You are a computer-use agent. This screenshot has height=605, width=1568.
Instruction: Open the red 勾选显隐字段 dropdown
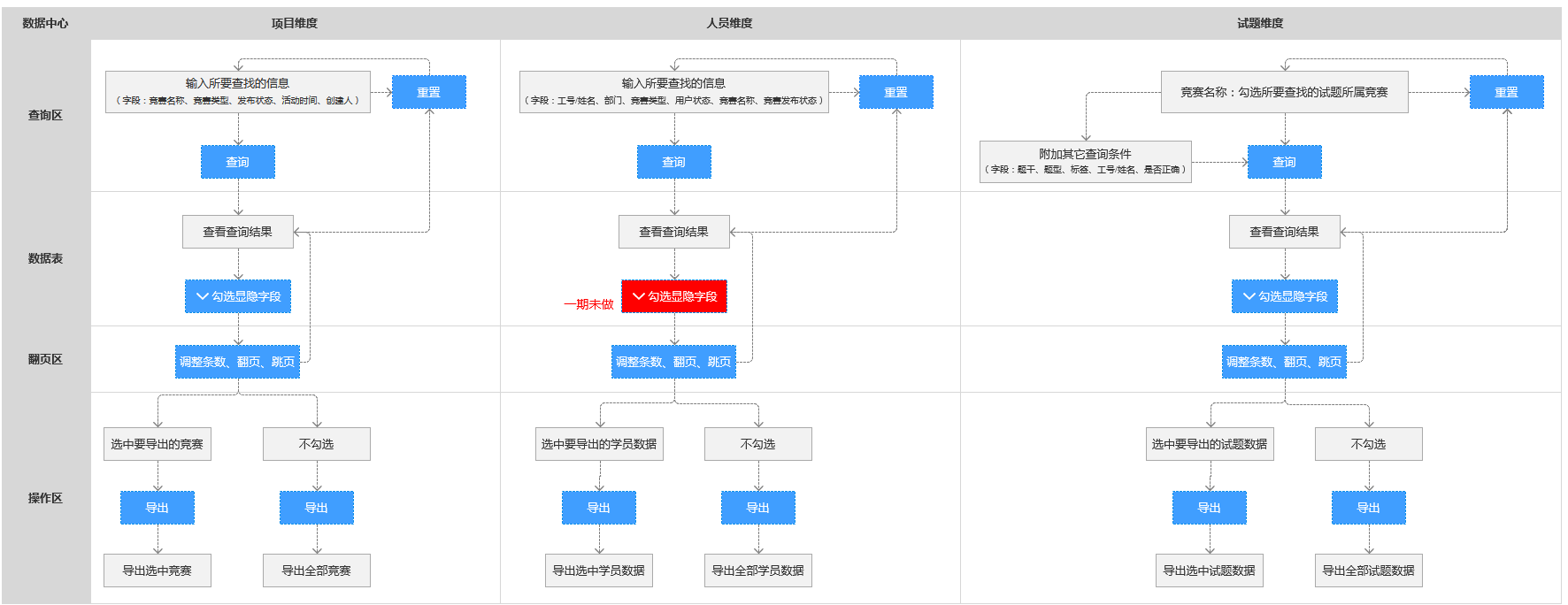click(x=673, y=296)
